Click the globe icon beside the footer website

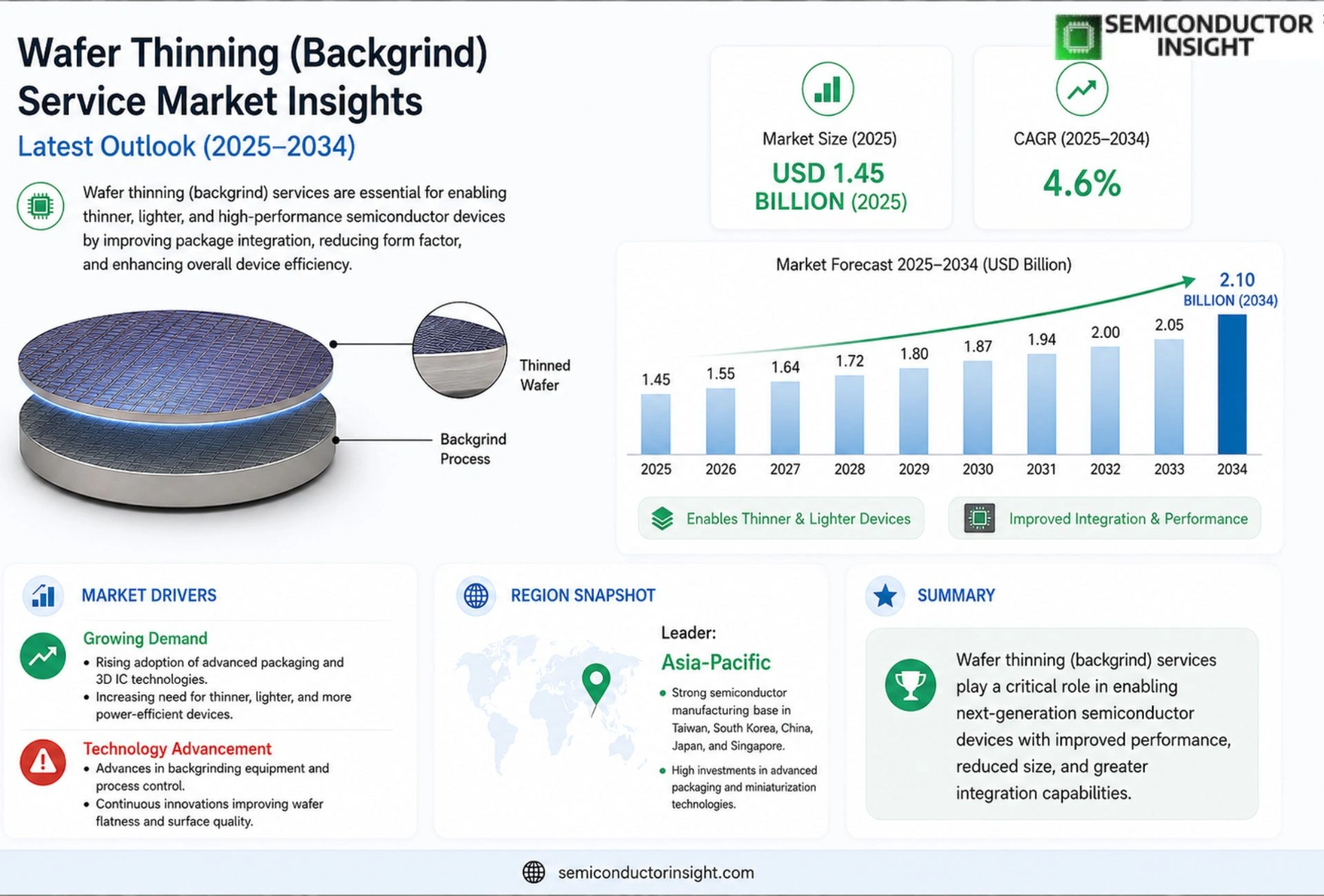pyautogui.click(x=533, y=872)
